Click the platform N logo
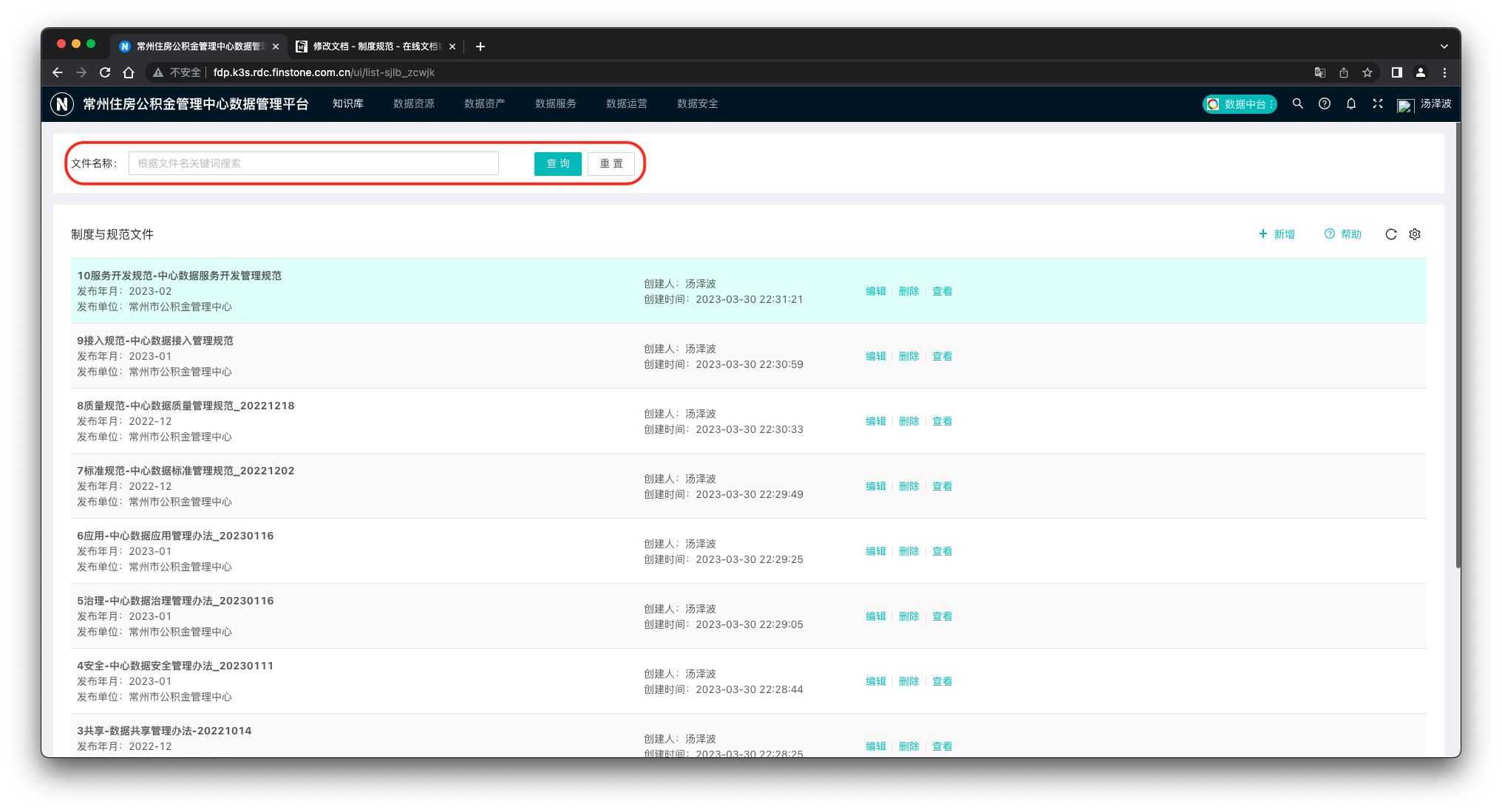 tap(62, 104)
